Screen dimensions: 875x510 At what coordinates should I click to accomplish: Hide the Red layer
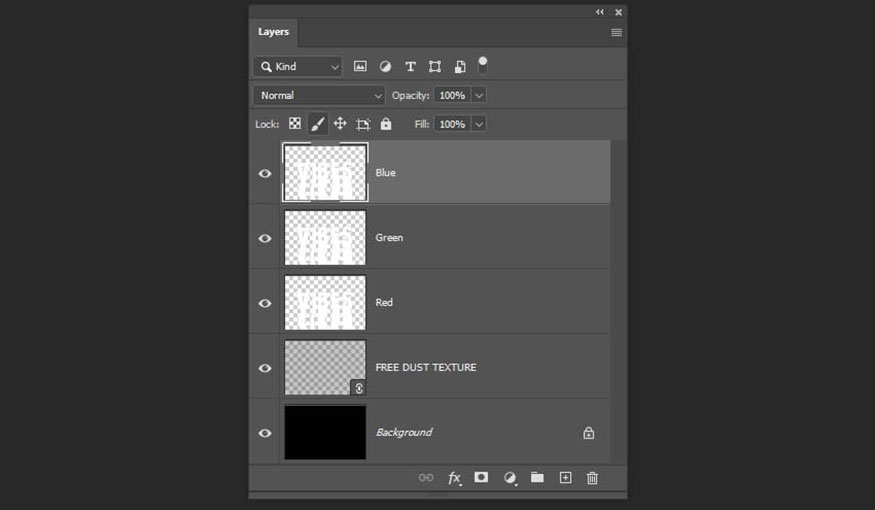click(265, 303)
